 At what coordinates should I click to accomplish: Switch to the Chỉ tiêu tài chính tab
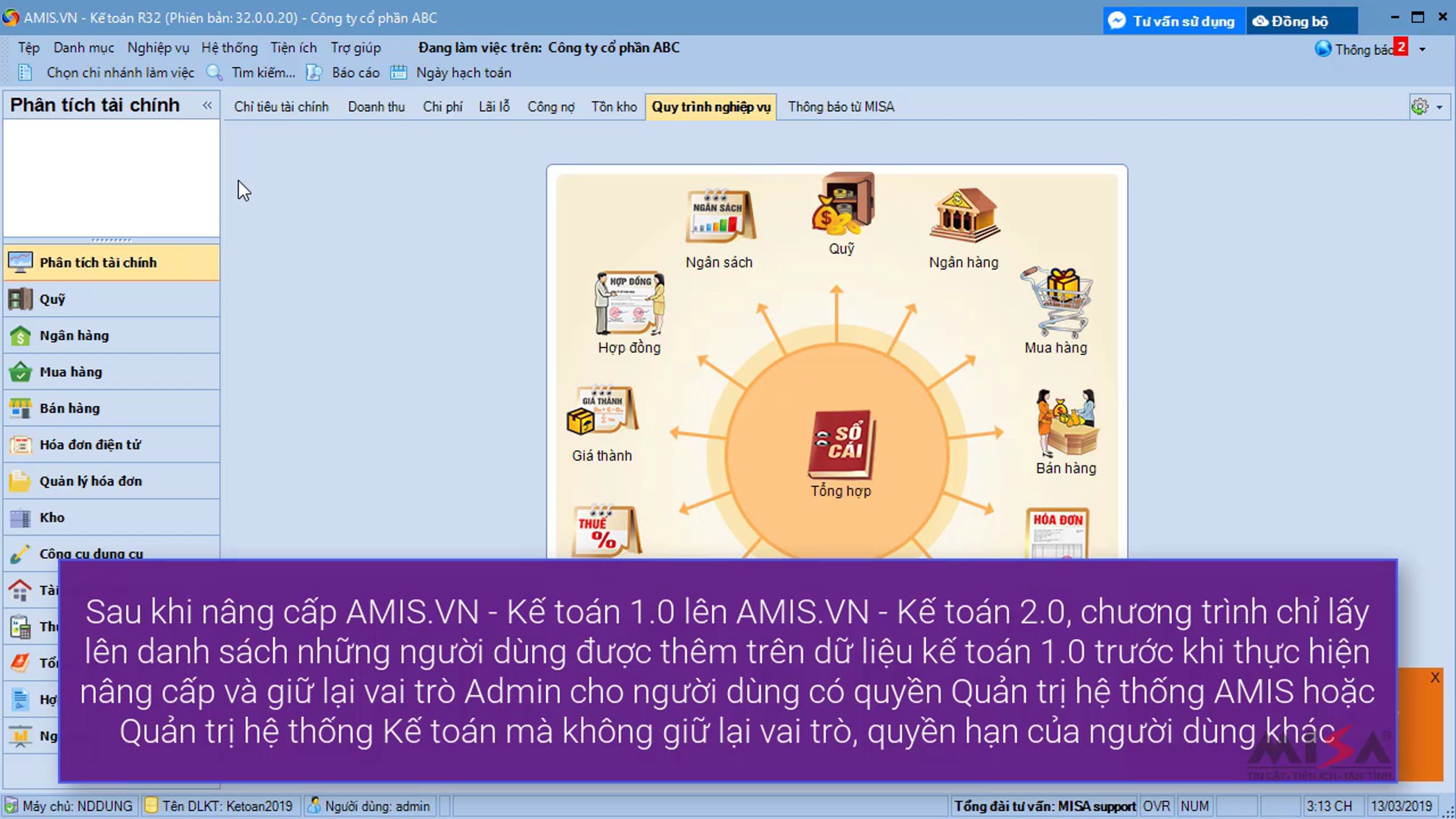pyautogui.click(x=281, y=107)
